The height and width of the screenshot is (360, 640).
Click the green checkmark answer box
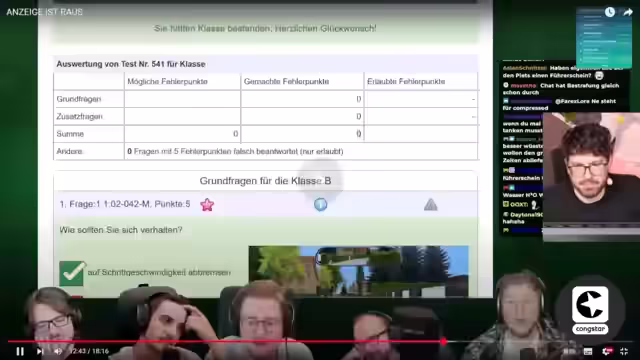click(72, 273)
